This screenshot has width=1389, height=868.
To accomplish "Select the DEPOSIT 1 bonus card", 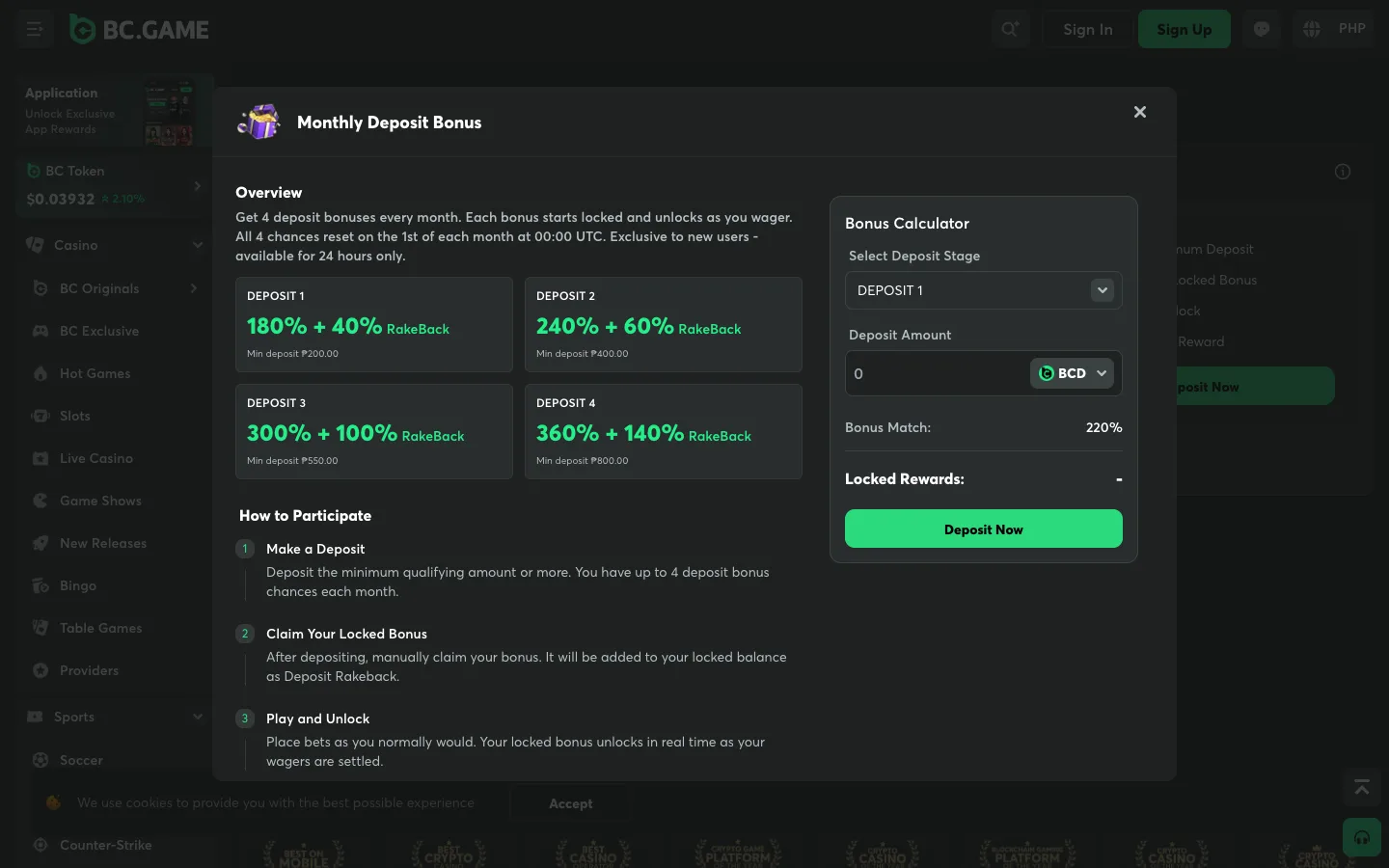I will coord(374,324).
